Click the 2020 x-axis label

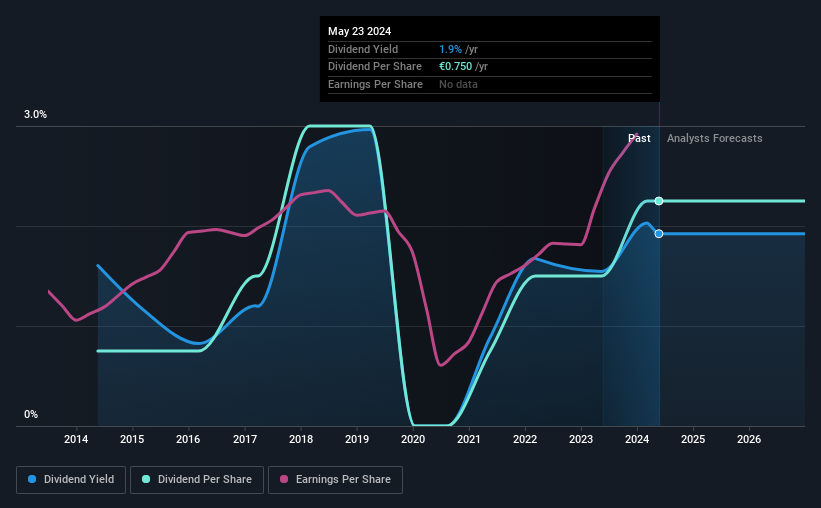tap(413, 439)
